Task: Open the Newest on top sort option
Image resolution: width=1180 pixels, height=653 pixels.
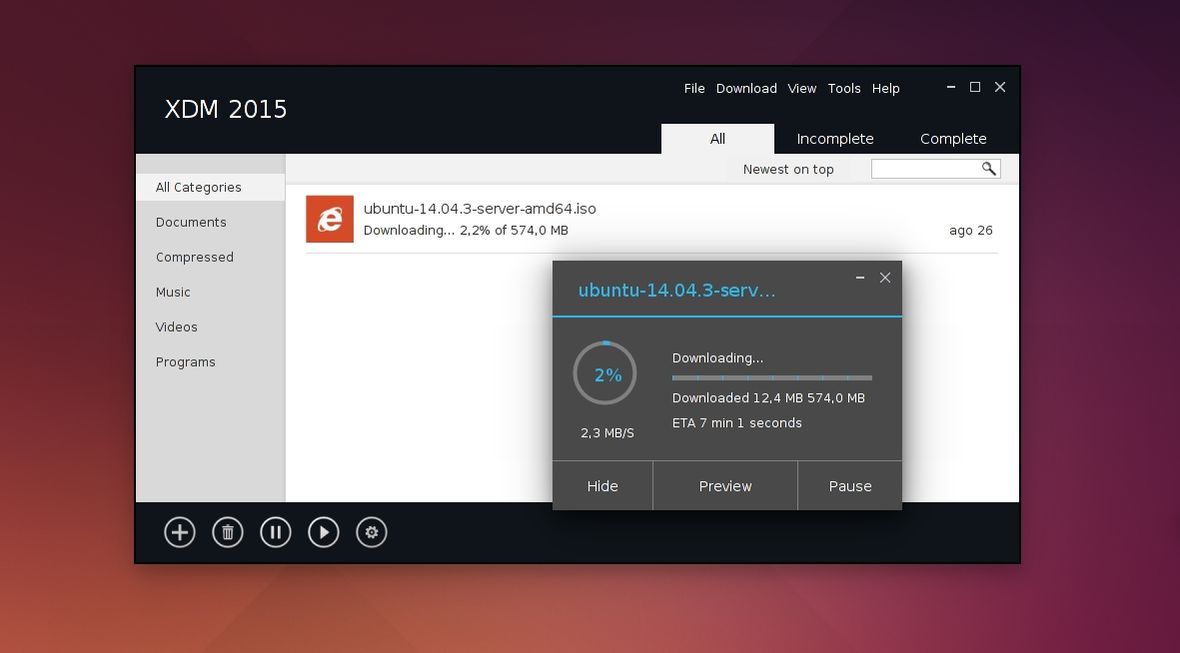Action: pos(788,169)
